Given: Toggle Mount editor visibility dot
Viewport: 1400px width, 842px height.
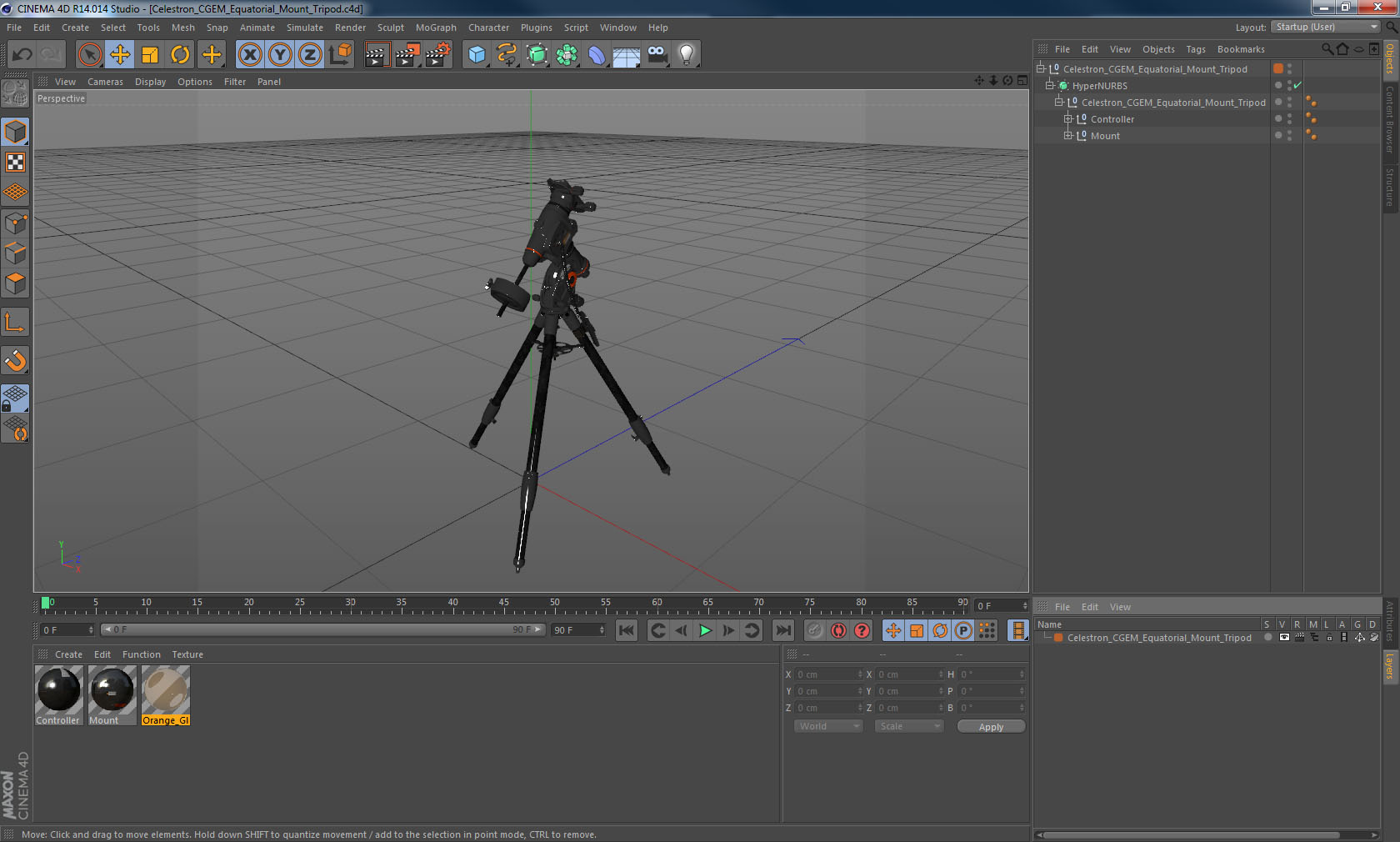Looking at the screenshot, I should [x=1289, y=133].
